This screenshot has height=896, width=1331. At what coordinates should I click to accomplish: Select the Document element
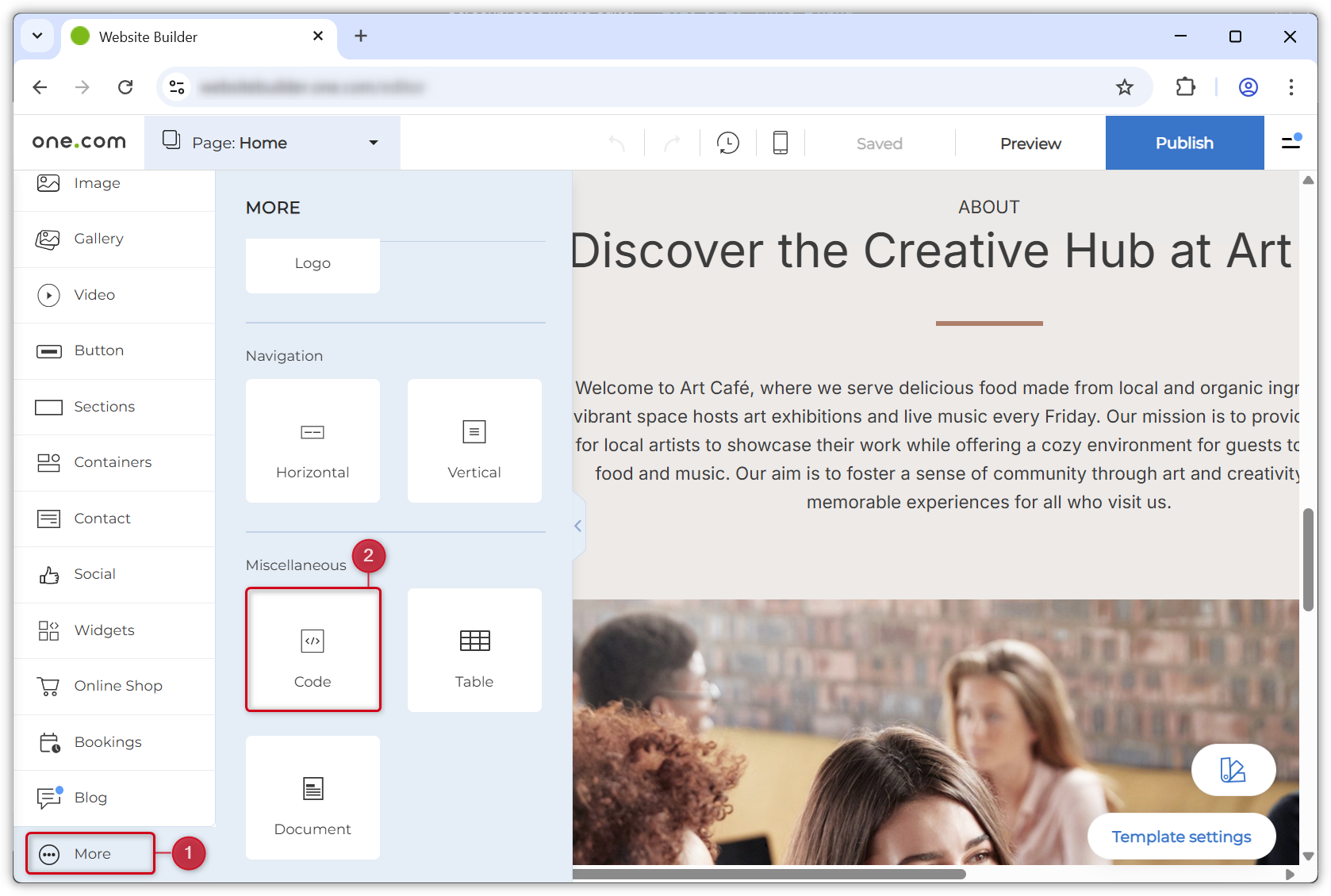[x=313, y=797]
